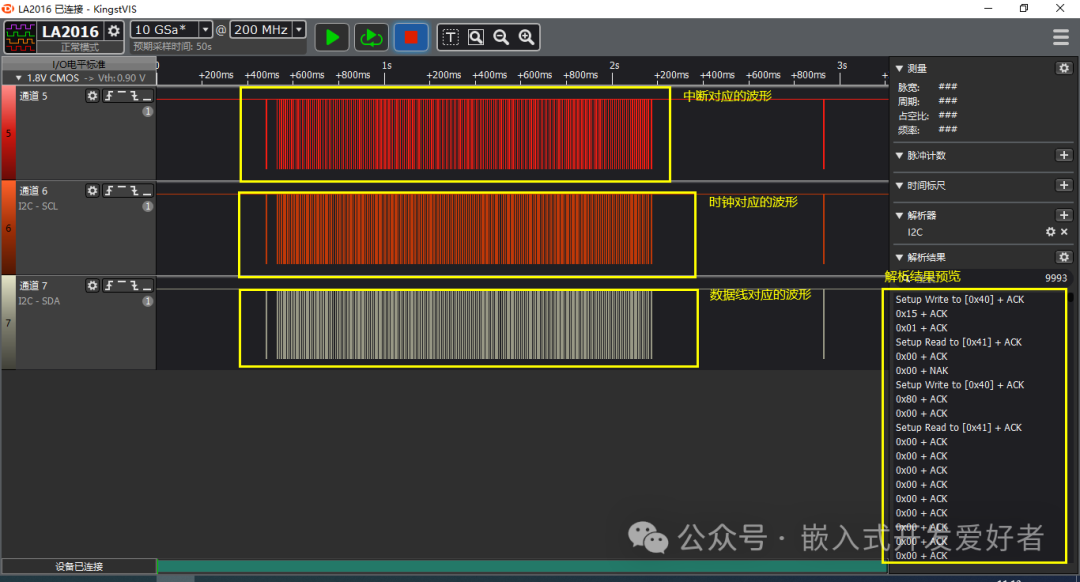Start repeated capture with loop play button
Screen dimensions: 1080x582
tap(371, 37)
